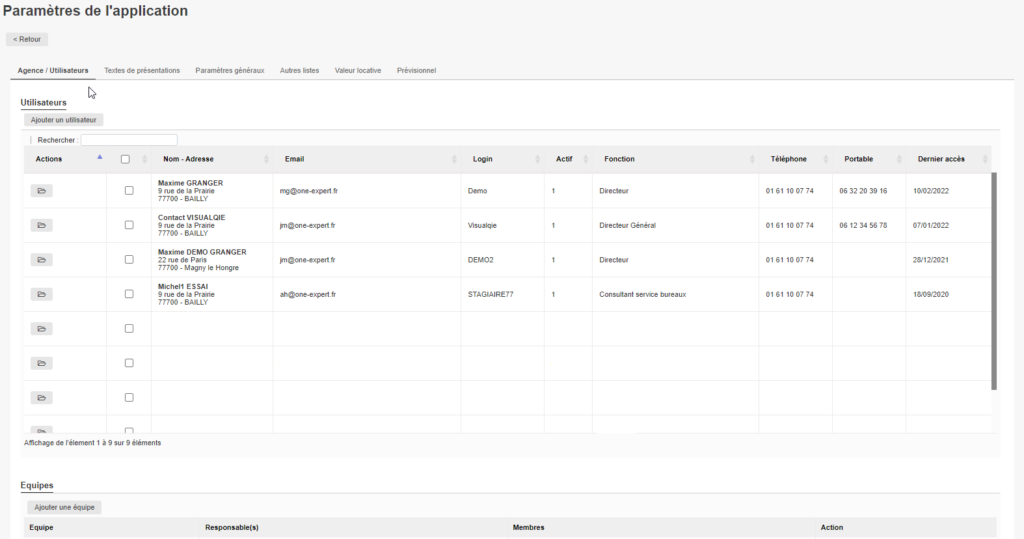Check the box for Maxime GRANGER
The height and width of the screenshot is (539, 1024).
click(129, 190)
